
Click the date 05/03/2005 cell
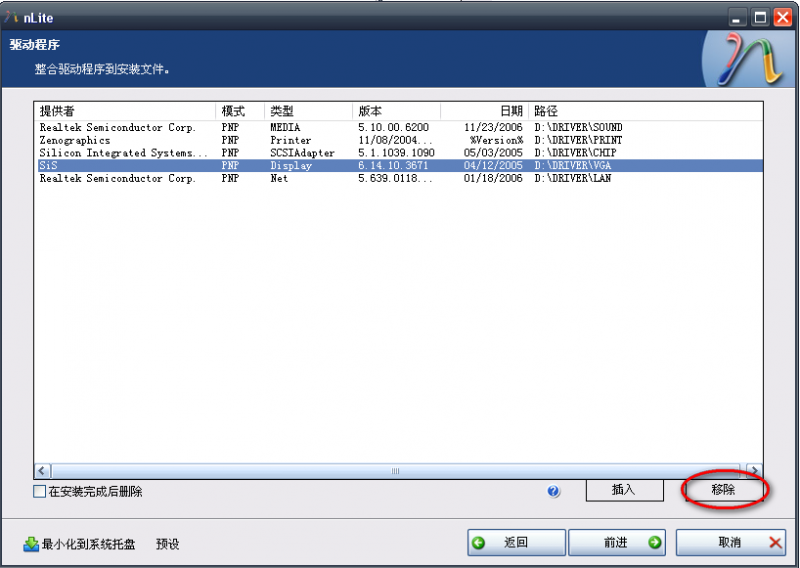tap(493, 153)
